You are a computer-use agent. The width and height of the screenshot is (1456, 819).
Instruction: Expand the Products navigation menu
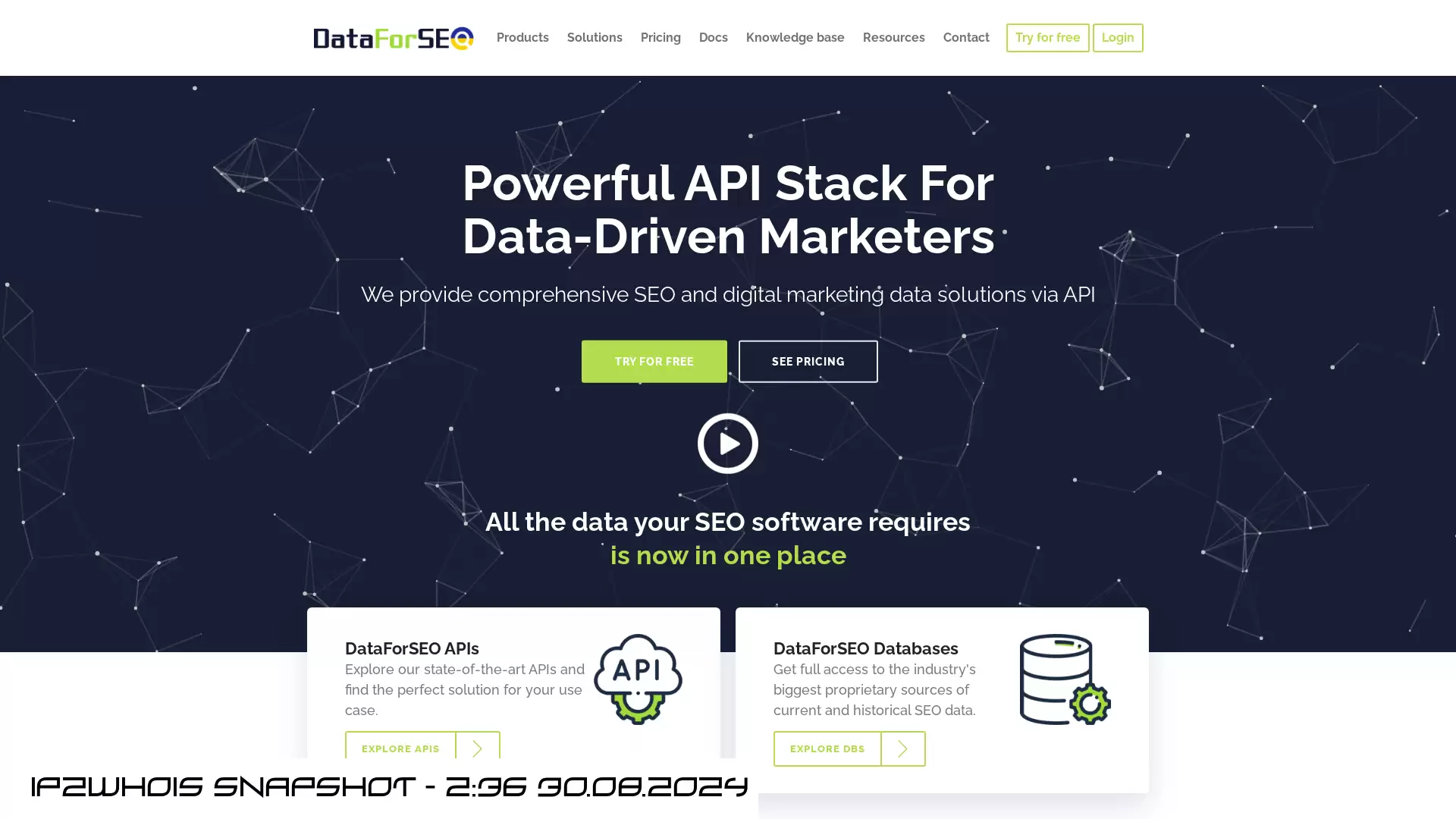[522, 37]
